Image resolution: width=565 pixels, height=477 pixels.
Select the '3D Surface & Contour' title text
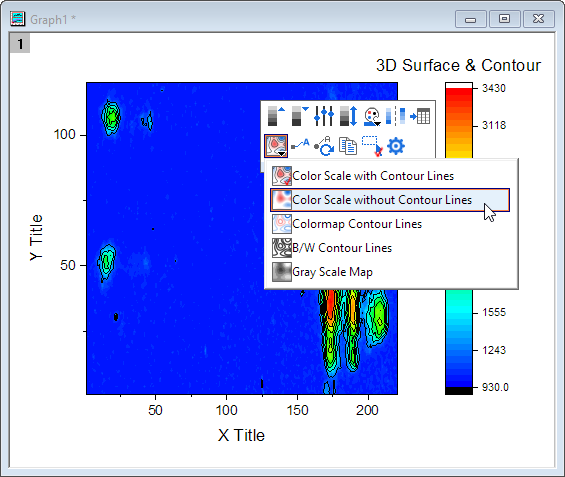click(458, 66)
